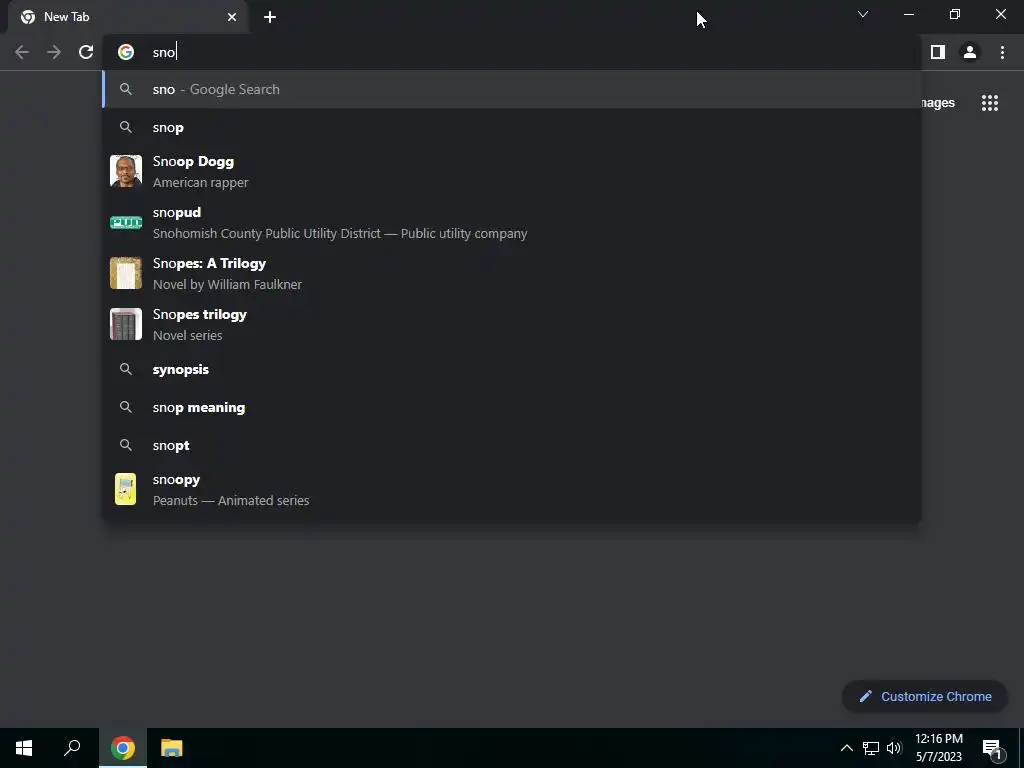Open File Explorer from taskbar

point(172,748)
